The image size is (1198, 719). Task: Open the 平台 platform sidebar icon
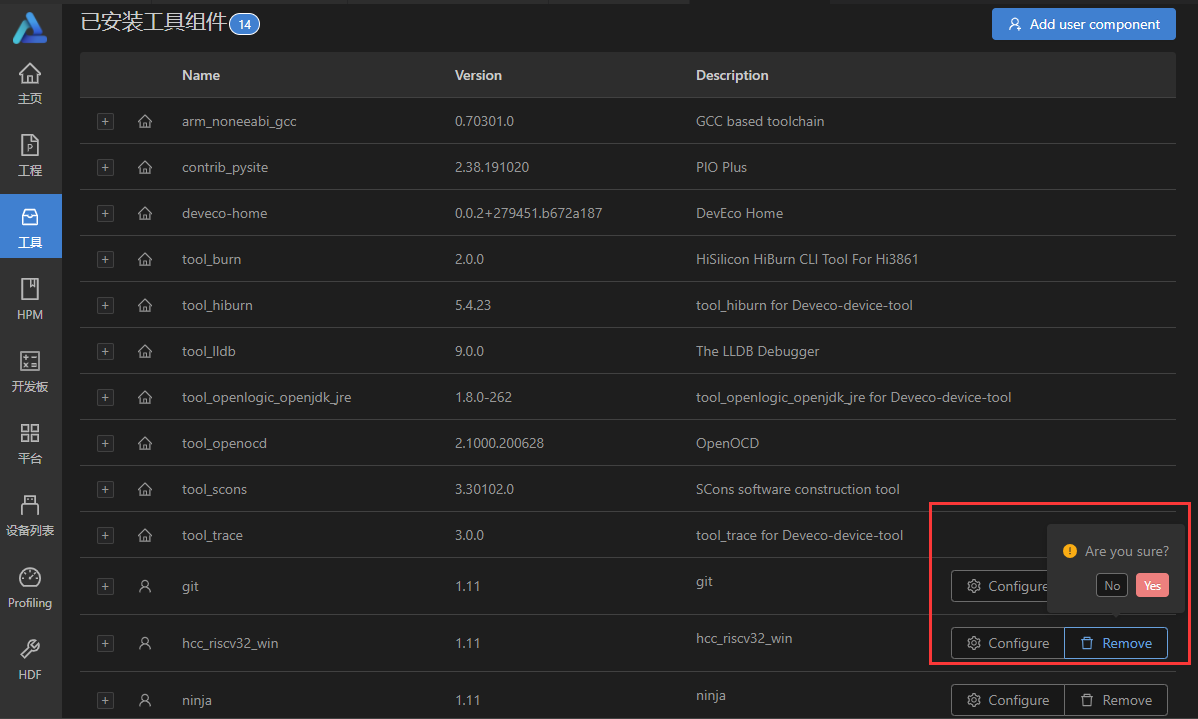(x=30, y=442)
